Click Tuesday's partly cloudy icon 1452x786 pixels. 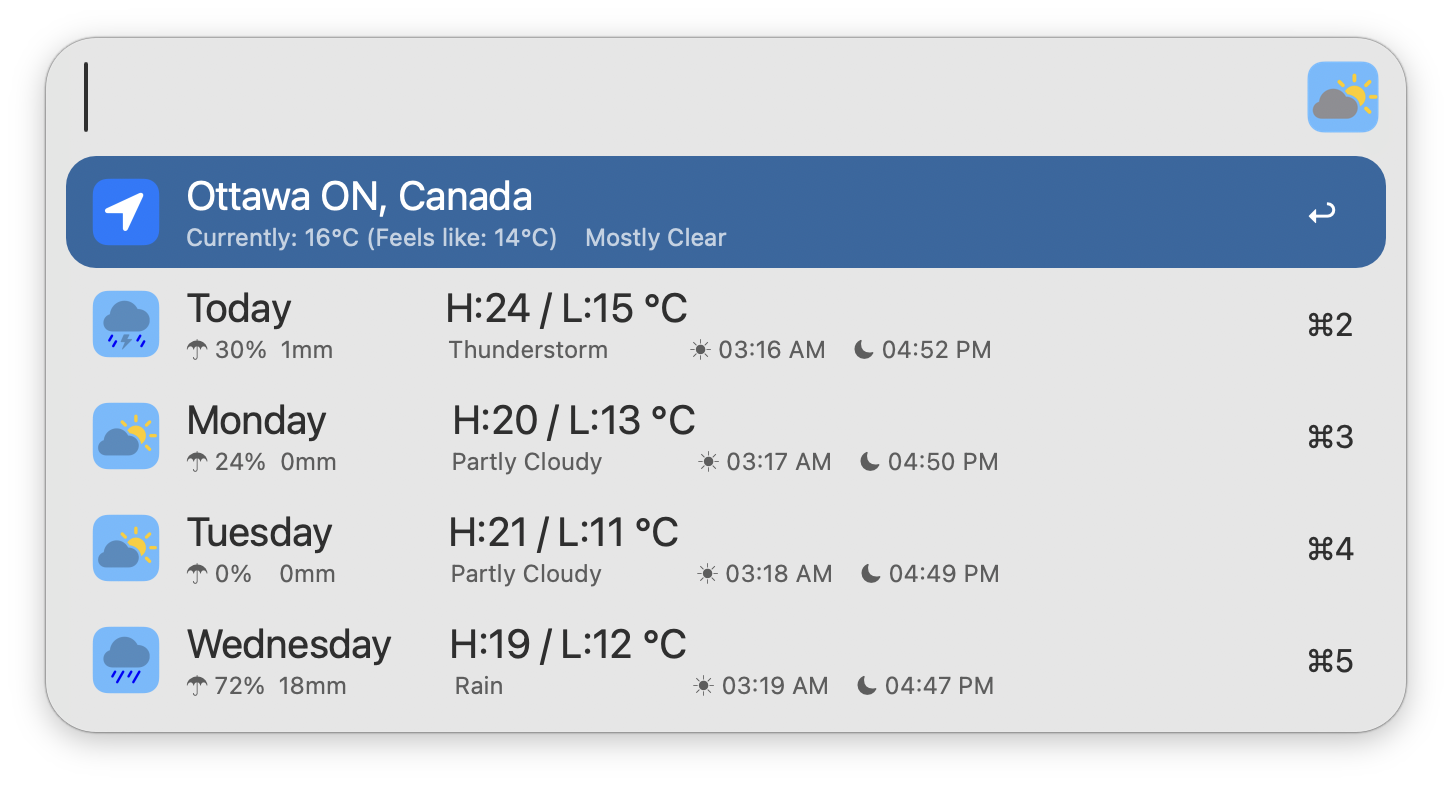point(126,548)
